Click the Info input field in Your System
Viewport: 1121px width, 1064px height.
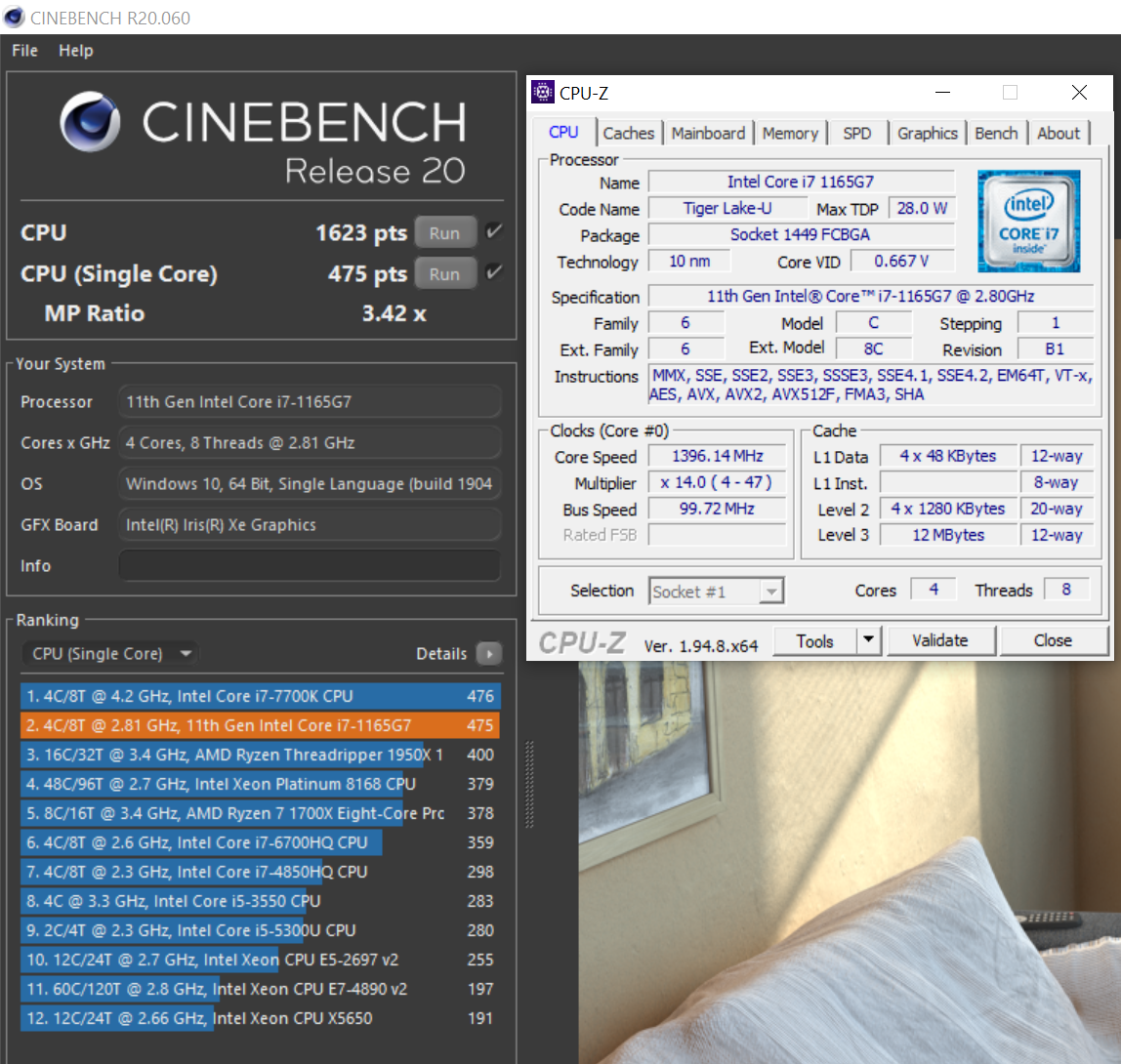coord(310,565)
